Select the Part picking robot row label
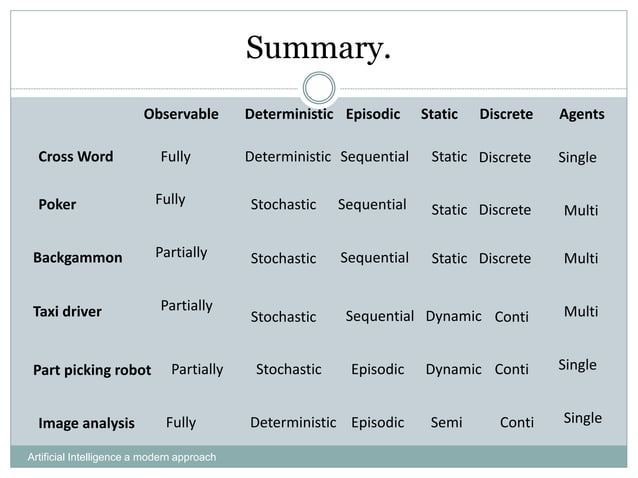The height and width of the screenshot is (478, 638). tap(92, 370)
